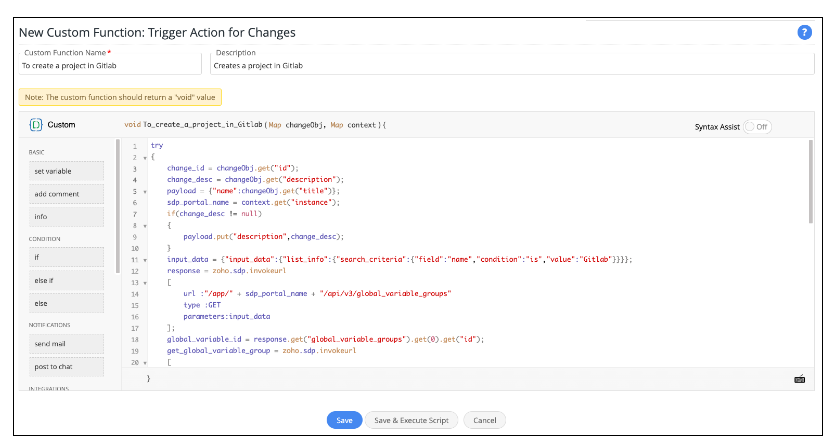
Task: Select the 'info' block
Action: pyautogui.click(x=66, y=217)
